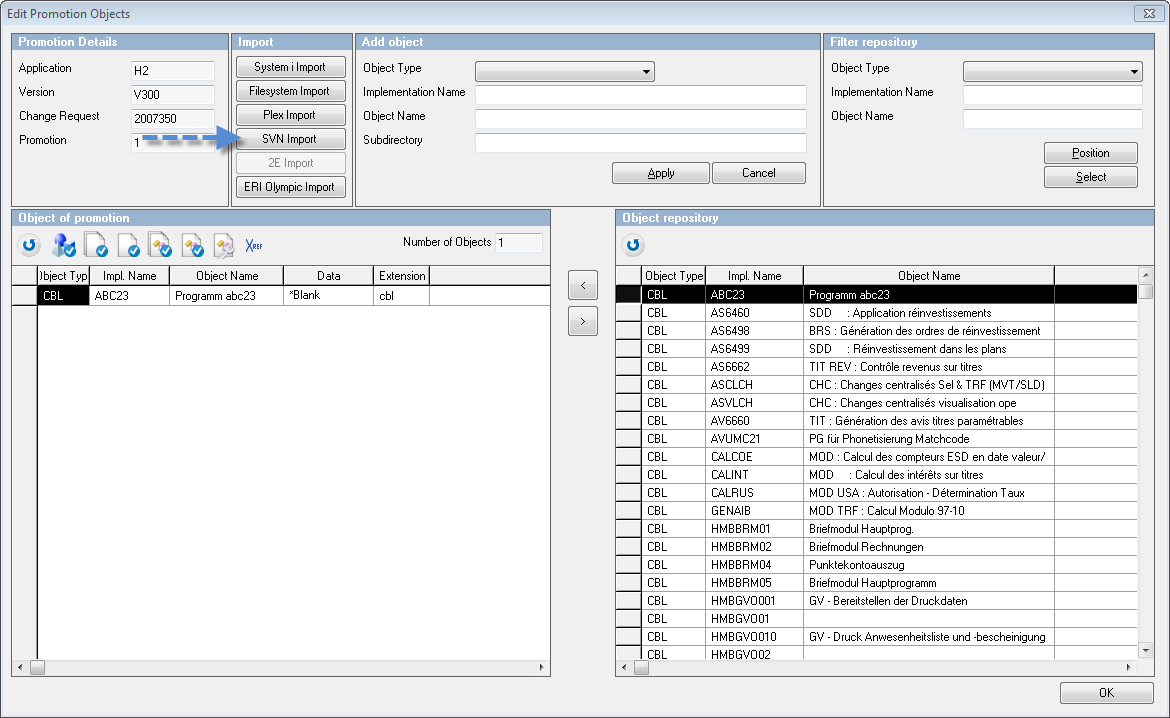Click the right arrow move button
1170x718 pixels.
583,322
